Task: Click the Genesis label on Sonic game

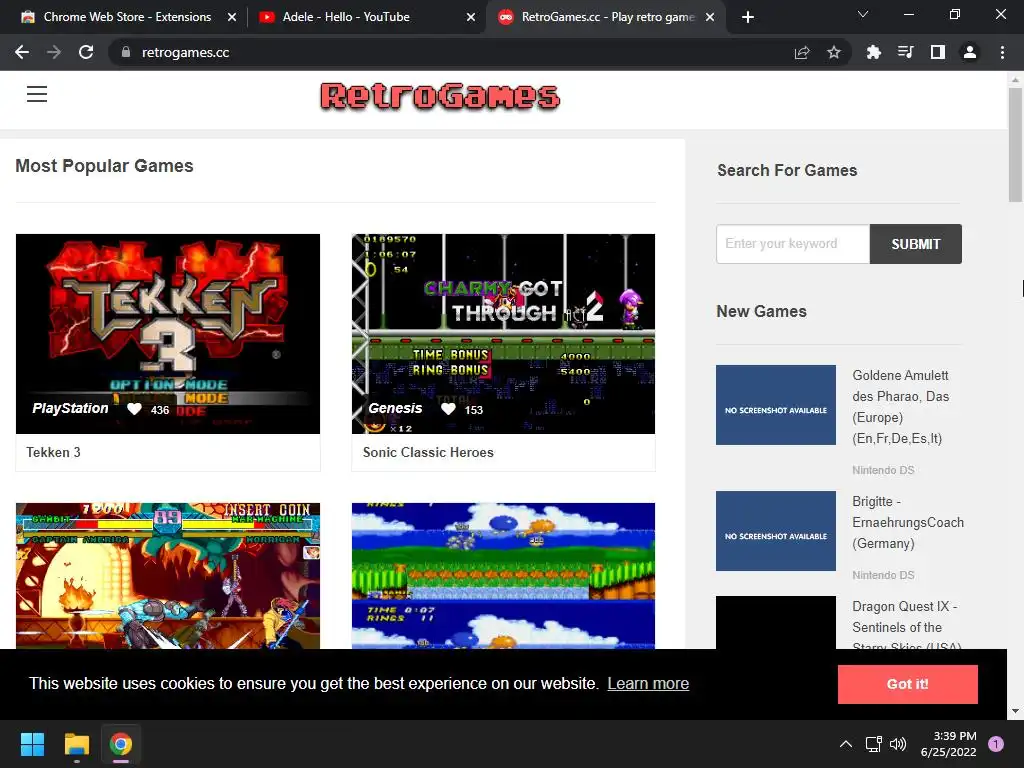Action: (x=395, y=408)
